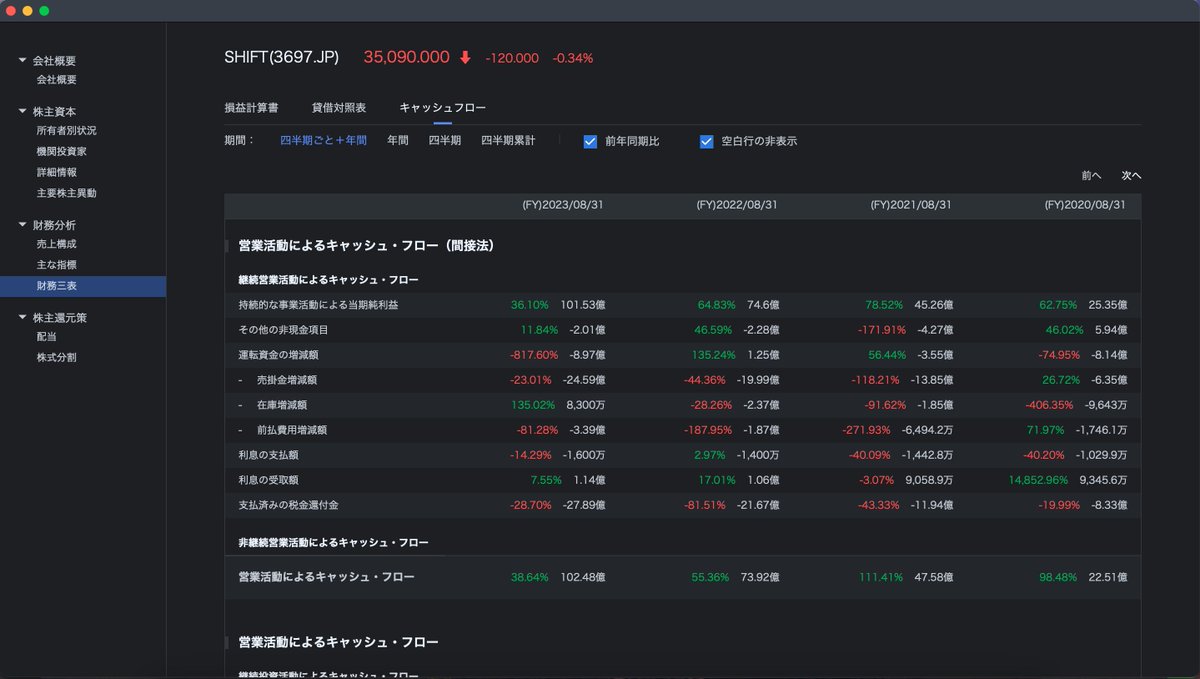The image size is (1200, 679).
Task: Switch to the 損益計算書 tab
Action: click(x=251, y=107)
